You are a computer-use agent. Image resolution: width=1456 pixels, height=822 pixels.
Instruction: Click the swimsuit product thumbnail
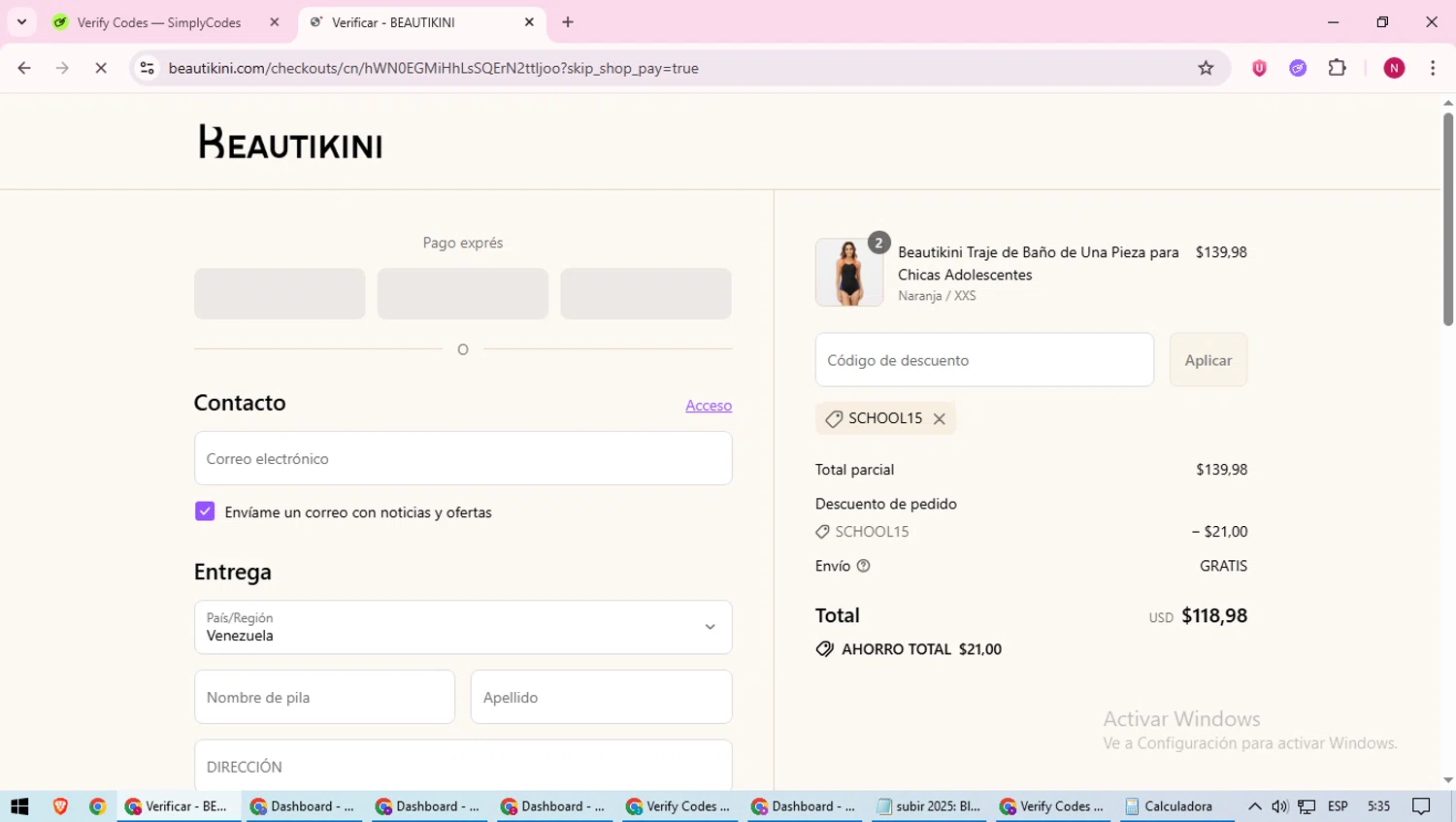[x=849, y=273]
